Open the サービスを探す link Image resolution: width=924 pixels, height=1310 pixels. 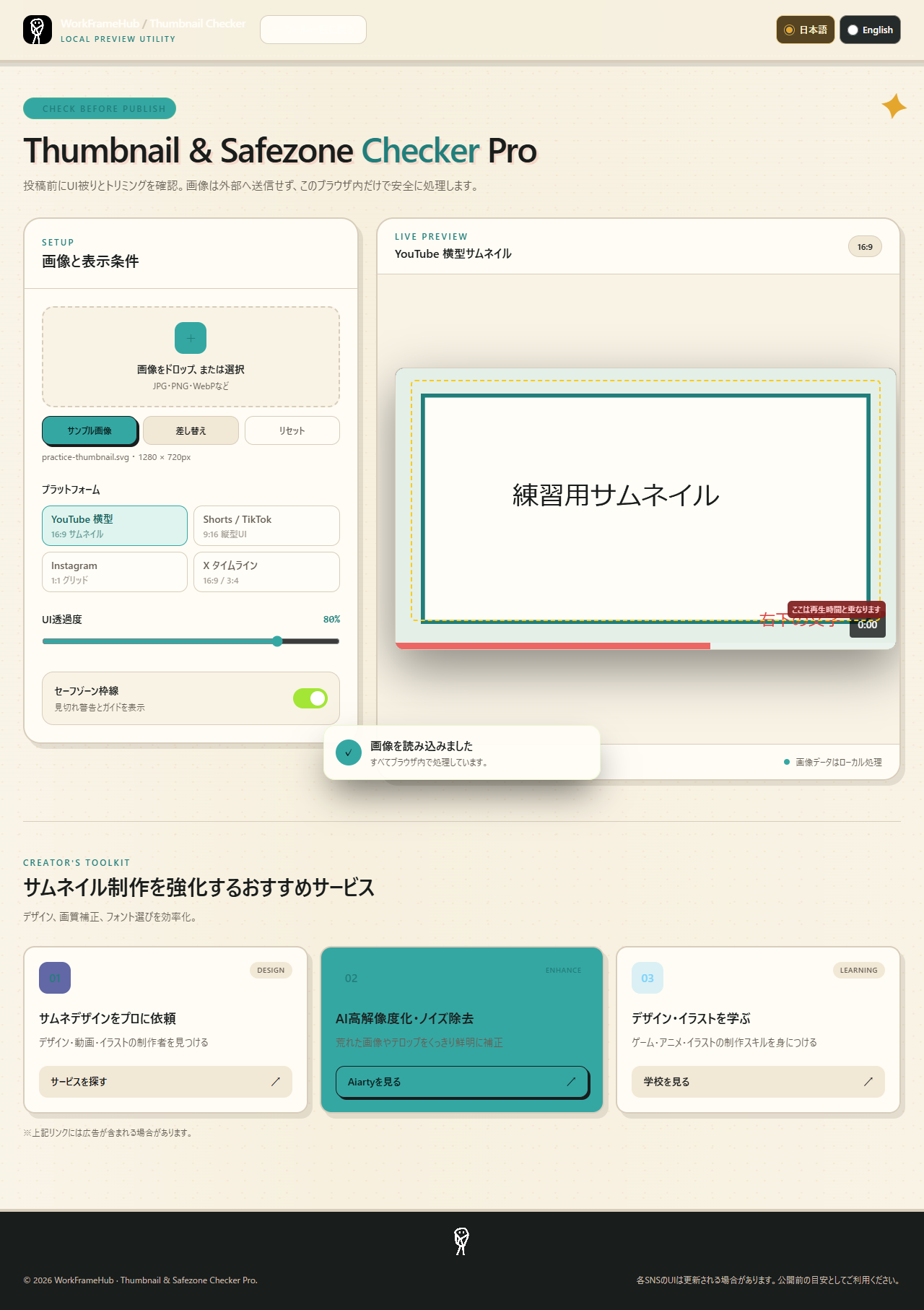click(165, 1082)
